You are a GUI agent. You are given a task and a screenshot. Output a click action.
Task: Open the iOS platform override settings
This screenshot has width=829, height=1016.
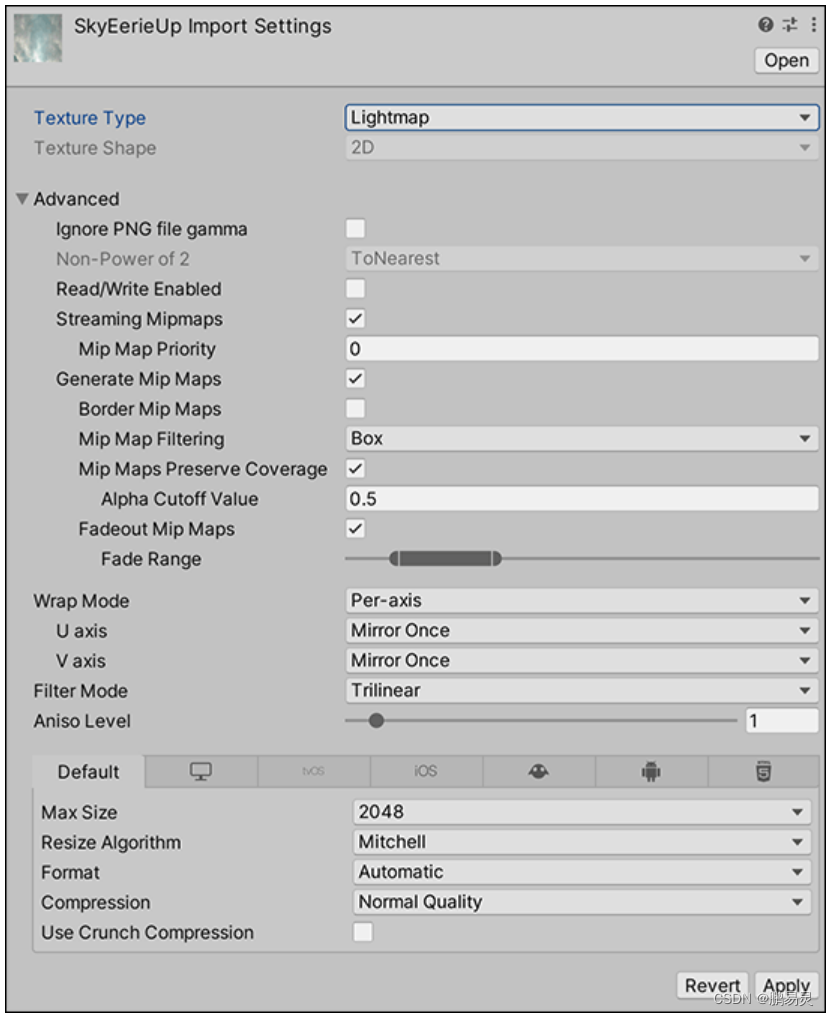click(x=426, y=771)
